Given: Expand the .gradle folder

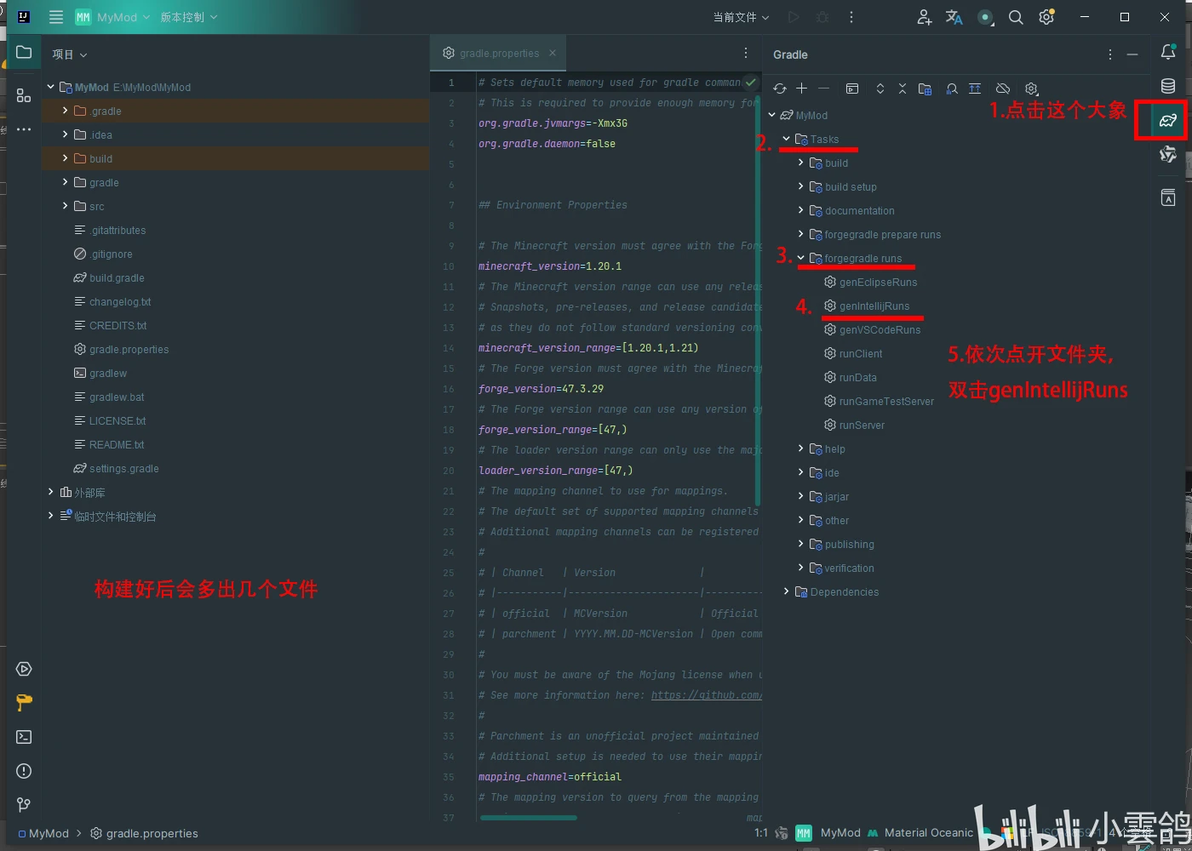Looking at the screenshot, I should [65, 110].
